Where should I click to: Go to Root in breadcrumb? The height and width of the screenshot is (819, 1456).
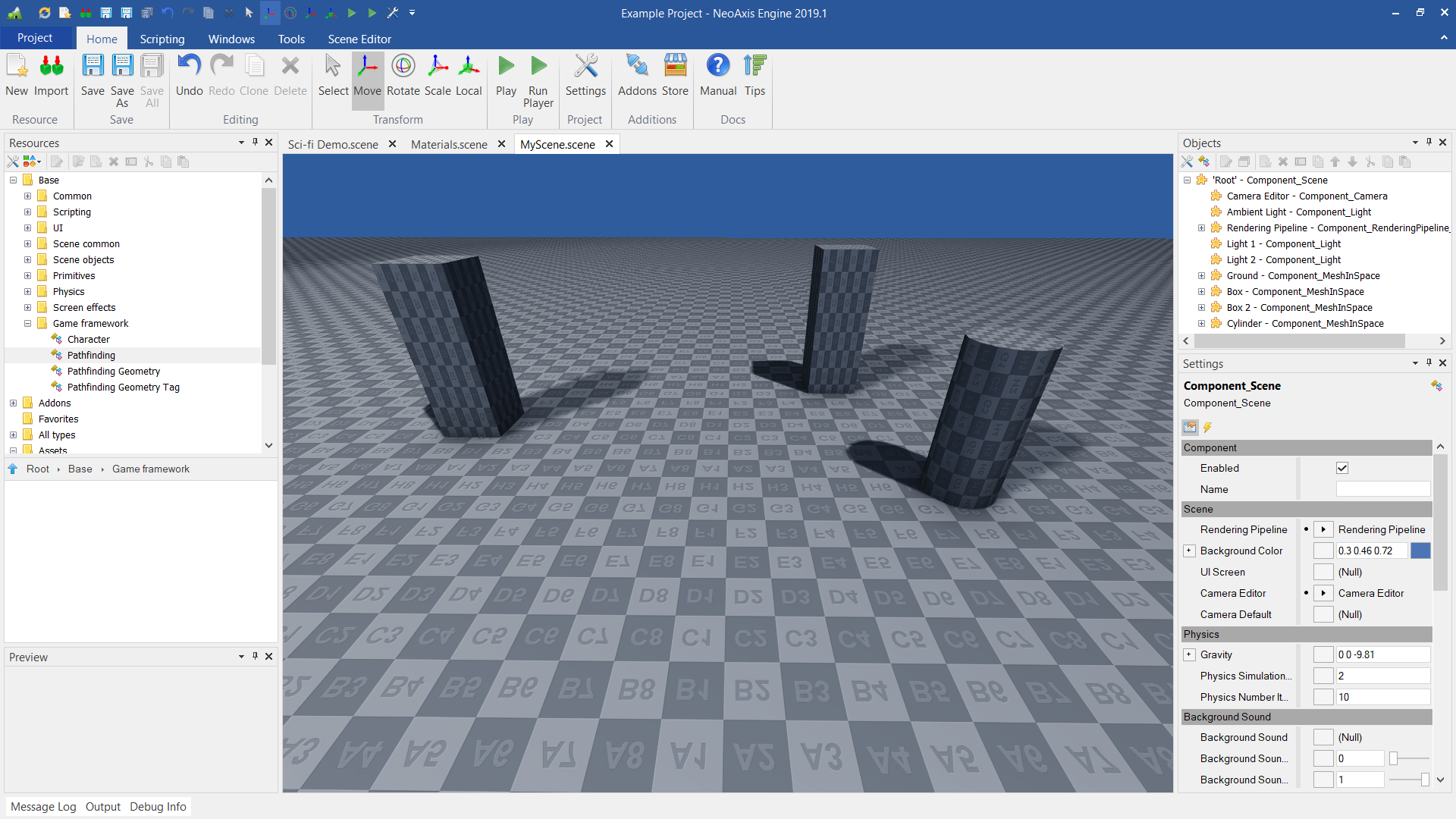pos(38,469)
